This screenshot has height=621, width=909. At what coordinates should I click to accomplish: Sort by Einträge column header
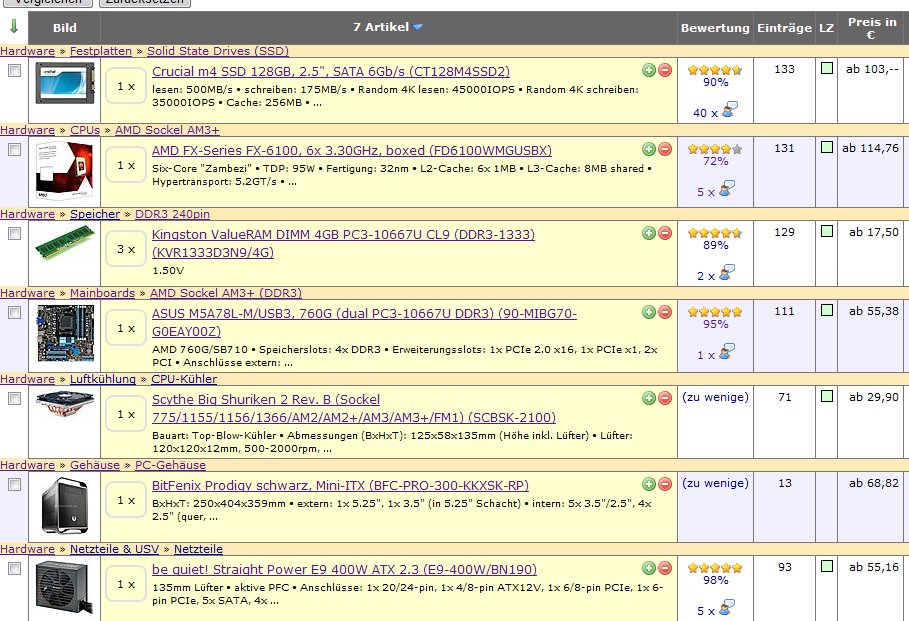point(784,28)
